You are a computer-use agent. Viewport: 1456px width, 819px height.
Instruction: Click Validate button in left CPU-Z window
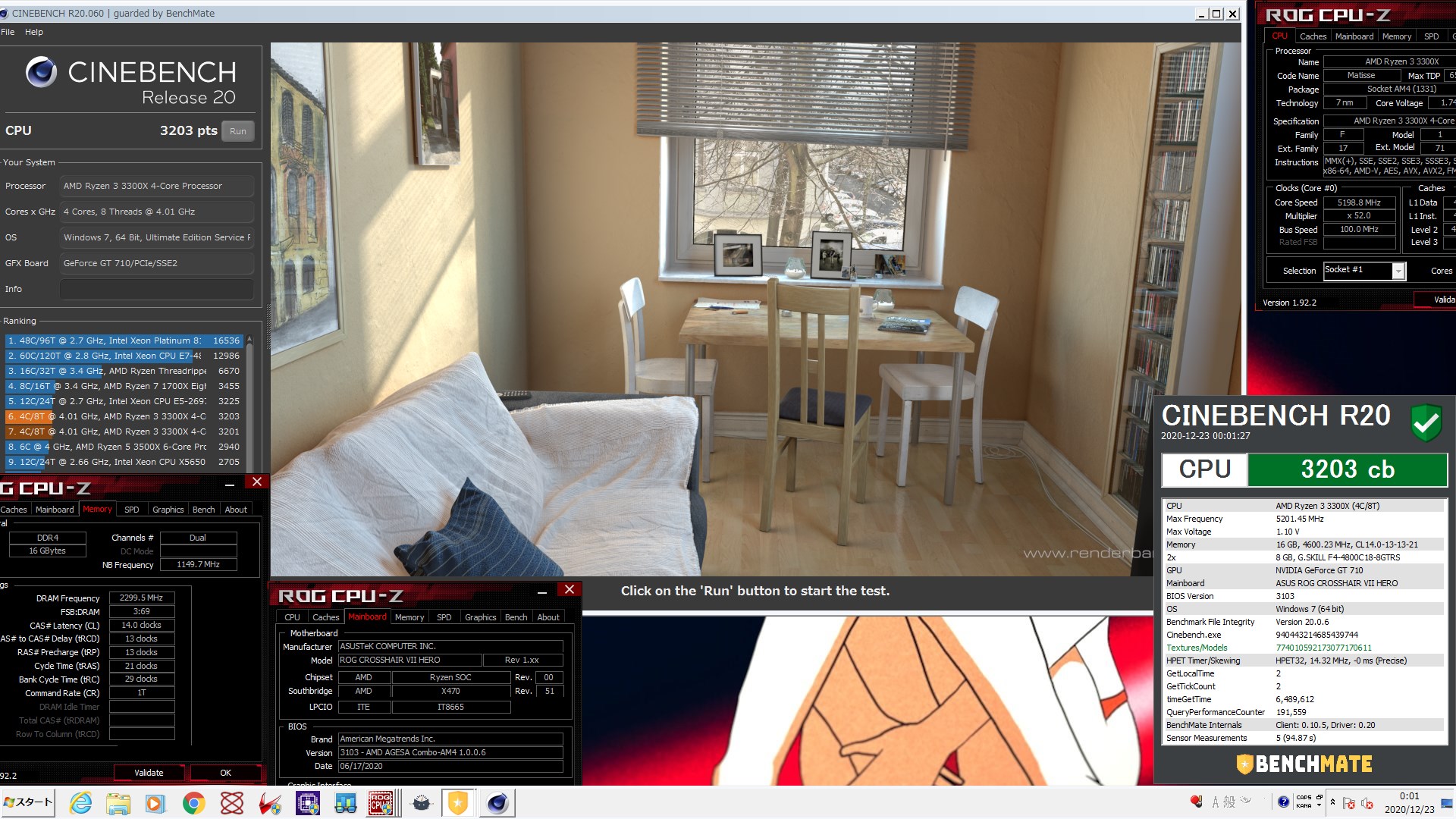click(149, 773)
